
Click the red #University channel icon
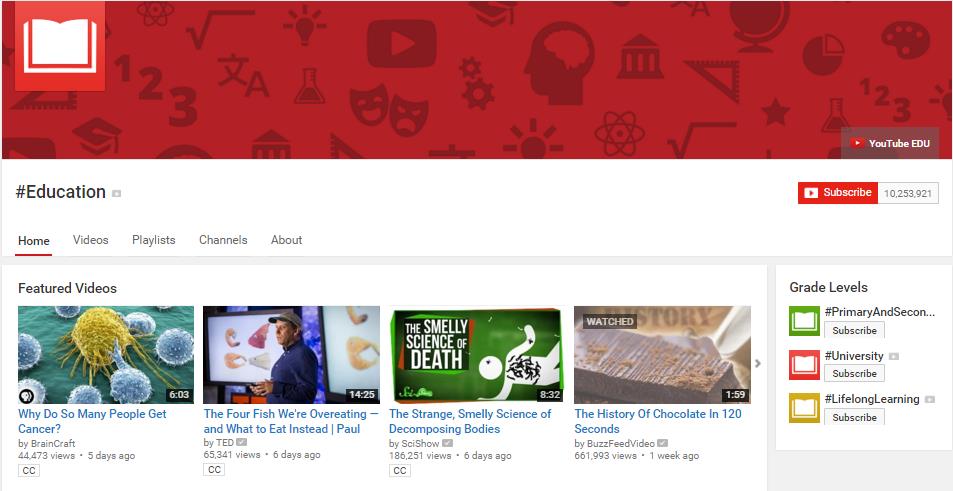coord(804,365)
